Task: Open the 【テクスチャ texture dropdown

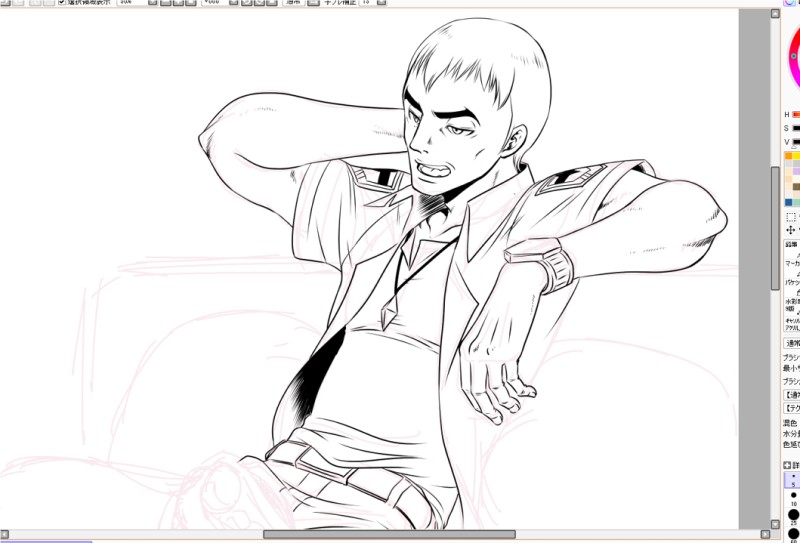Action: click(792, 408)
